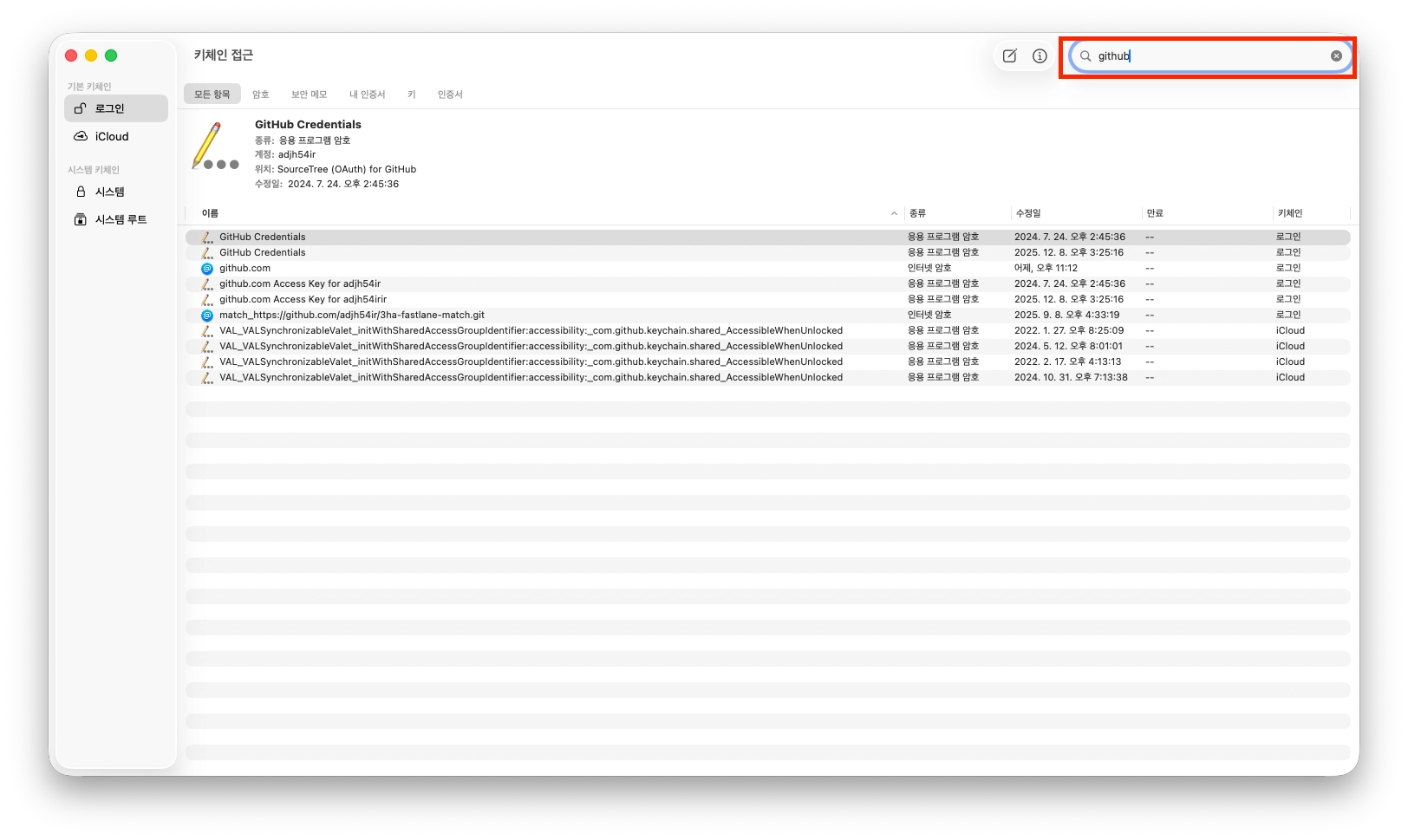Select the "github.com Access Key for adjh54irir" name

click(303, 299)
